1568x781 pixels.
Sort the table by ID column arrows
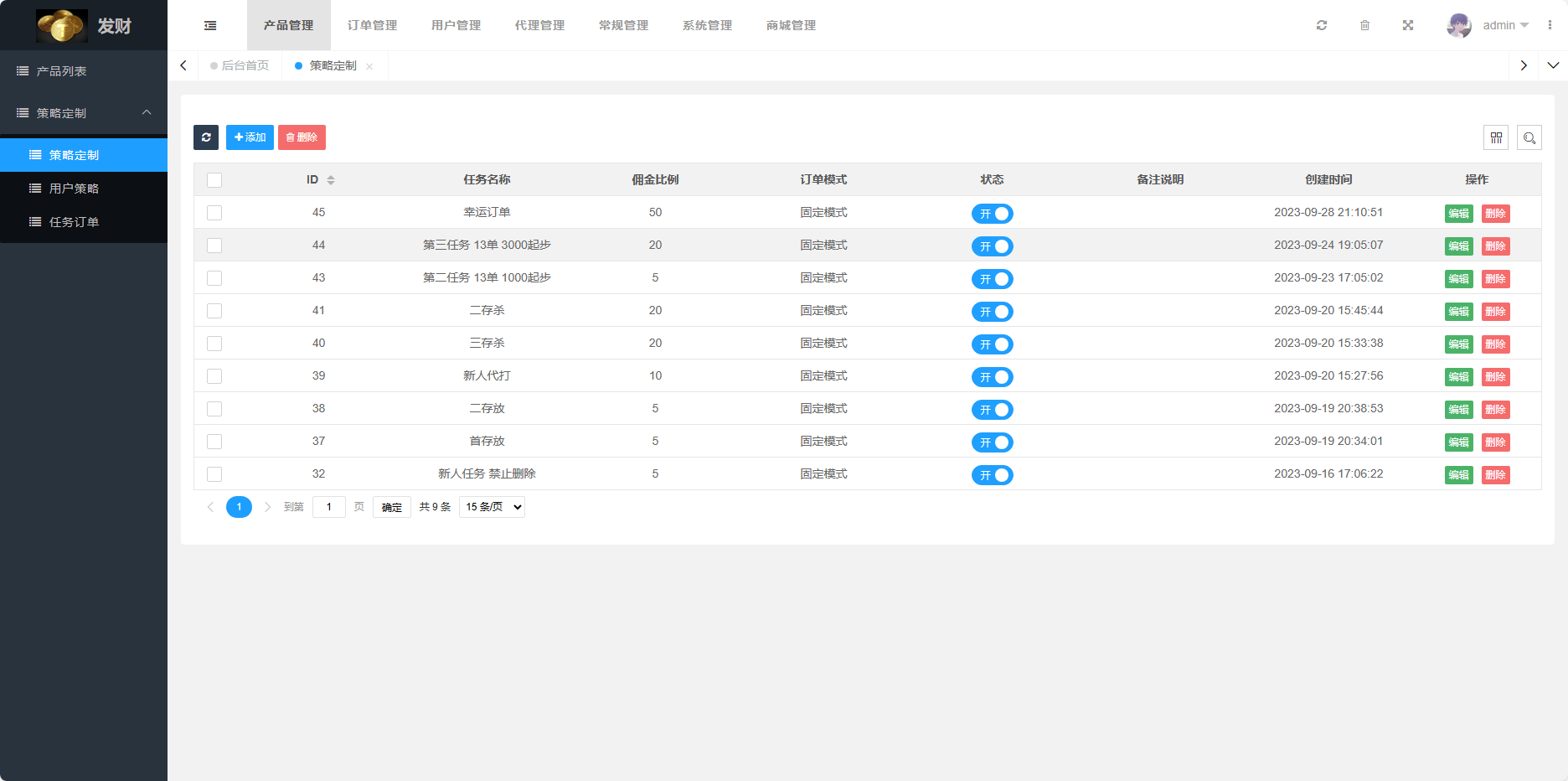(331, 180)
